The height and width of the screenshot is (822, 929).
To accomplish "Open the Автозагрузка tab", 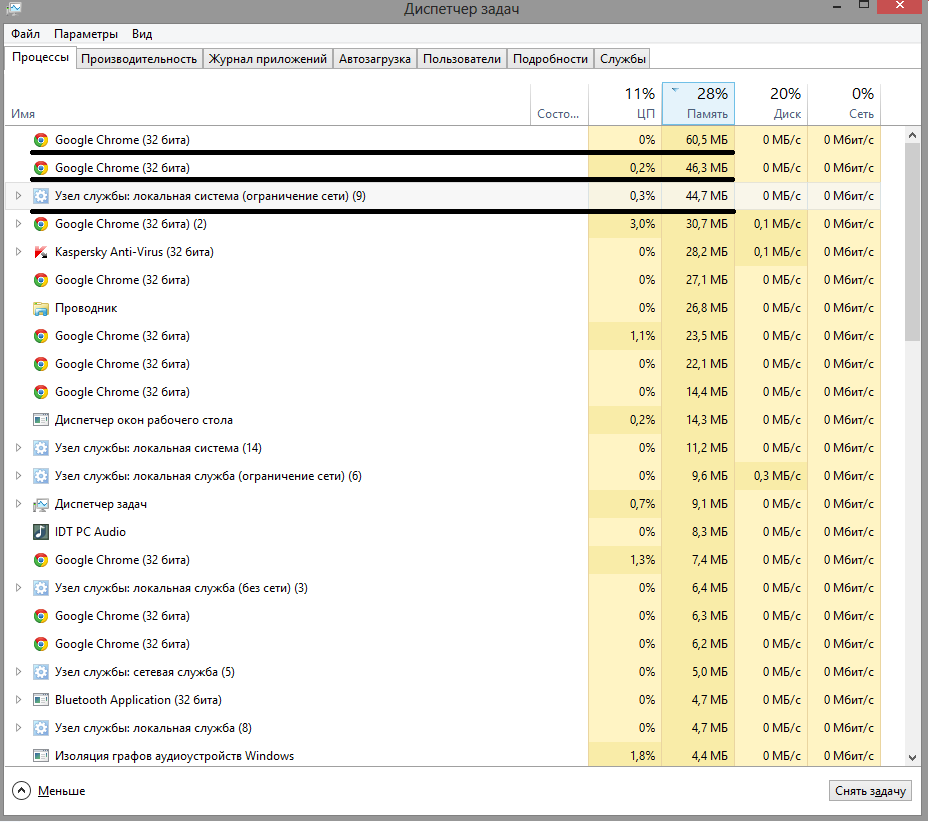I will [375, 59].
